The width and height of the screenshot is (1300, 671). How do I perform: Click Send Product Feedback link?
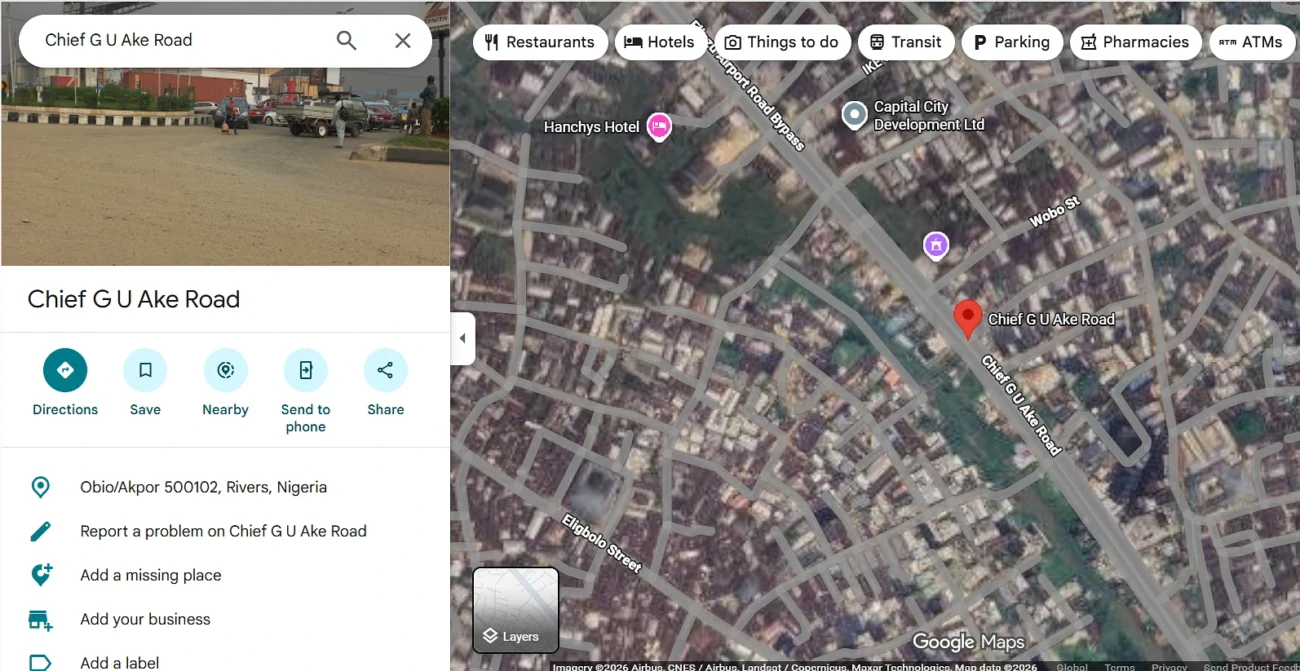pos(1251,666)
